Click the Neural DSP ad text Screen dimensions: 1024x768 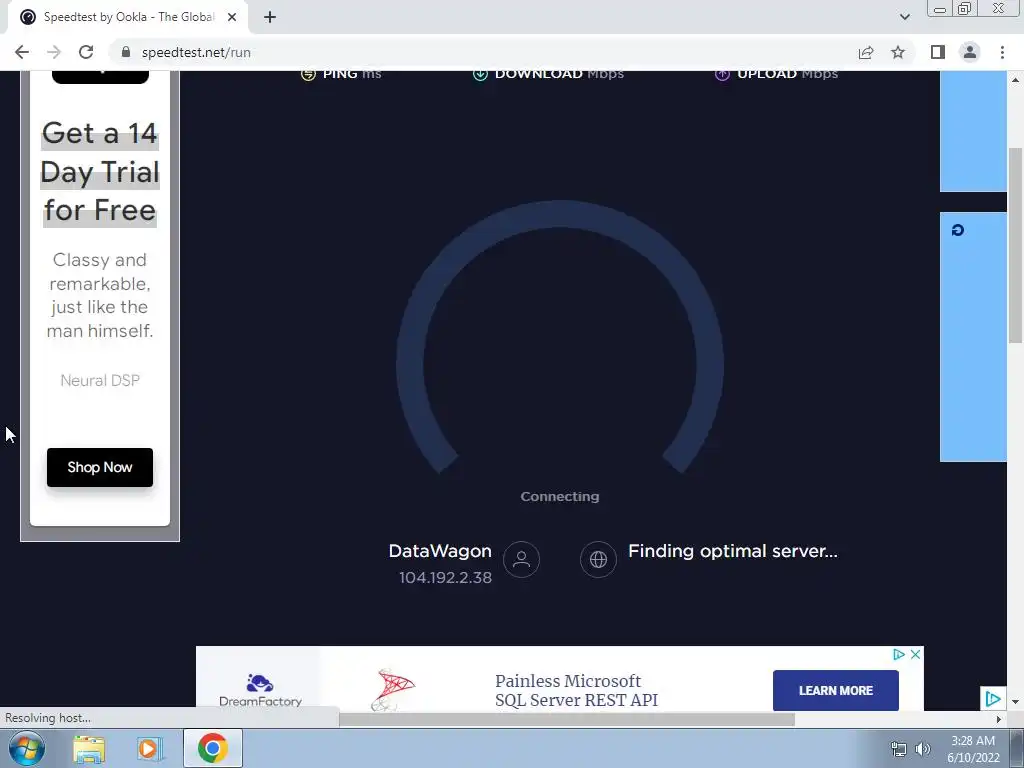100,381
